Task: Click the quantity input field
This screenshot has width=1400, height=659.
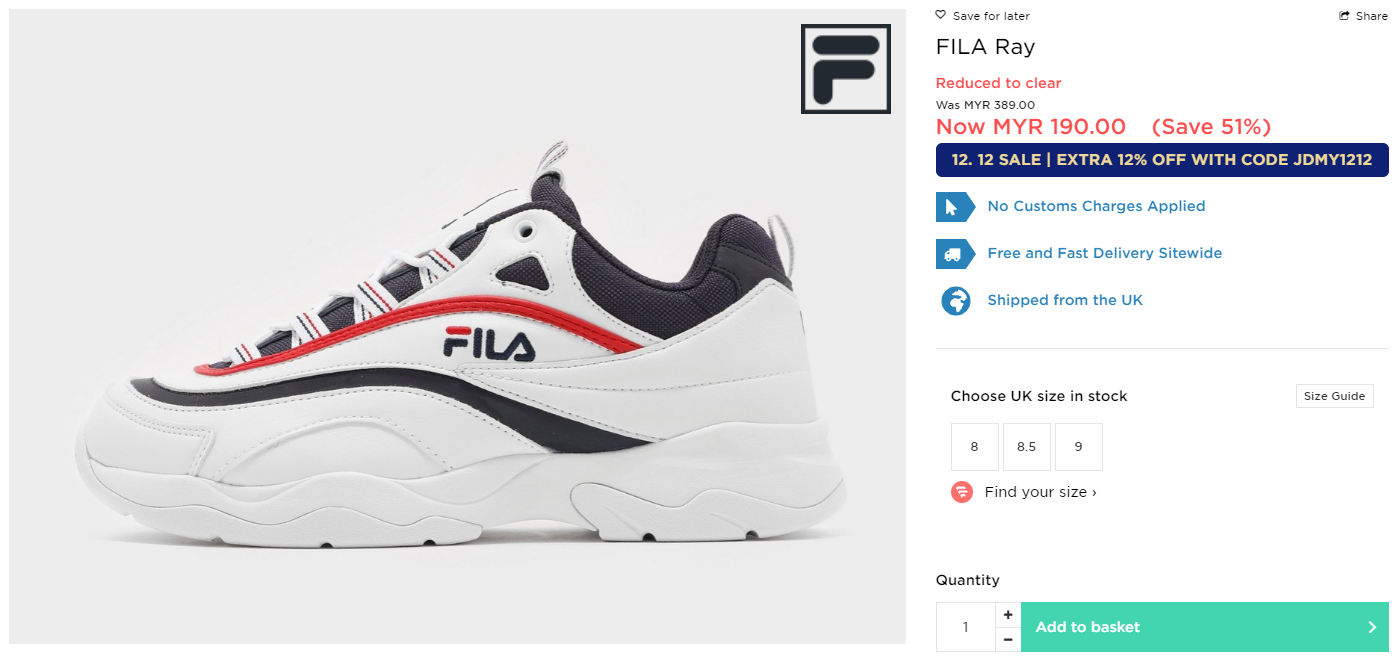Action: 966,627
